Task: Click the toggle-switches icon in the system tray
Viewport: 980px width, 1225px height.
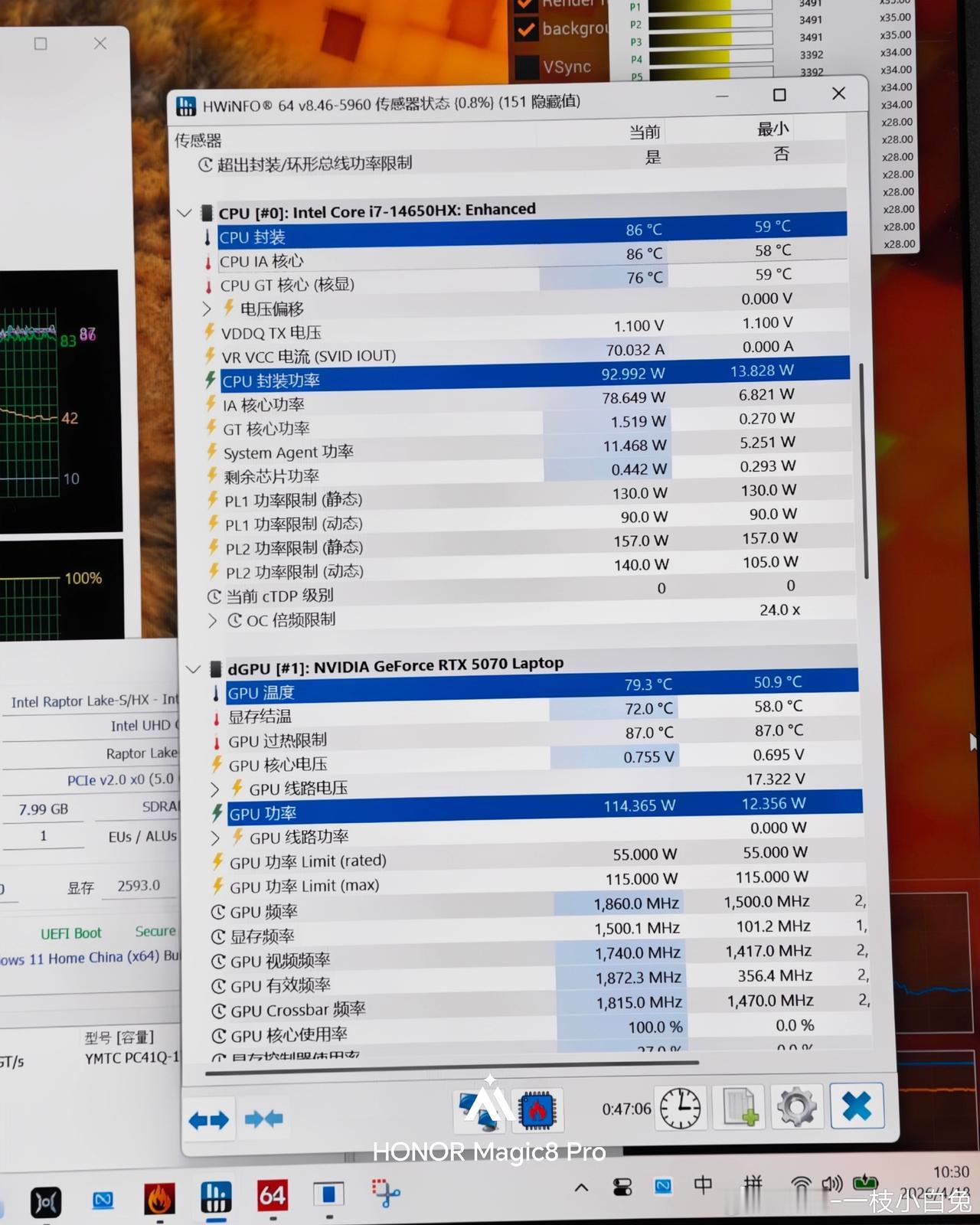Action: pyautogui.click(x=622, y=1187)
